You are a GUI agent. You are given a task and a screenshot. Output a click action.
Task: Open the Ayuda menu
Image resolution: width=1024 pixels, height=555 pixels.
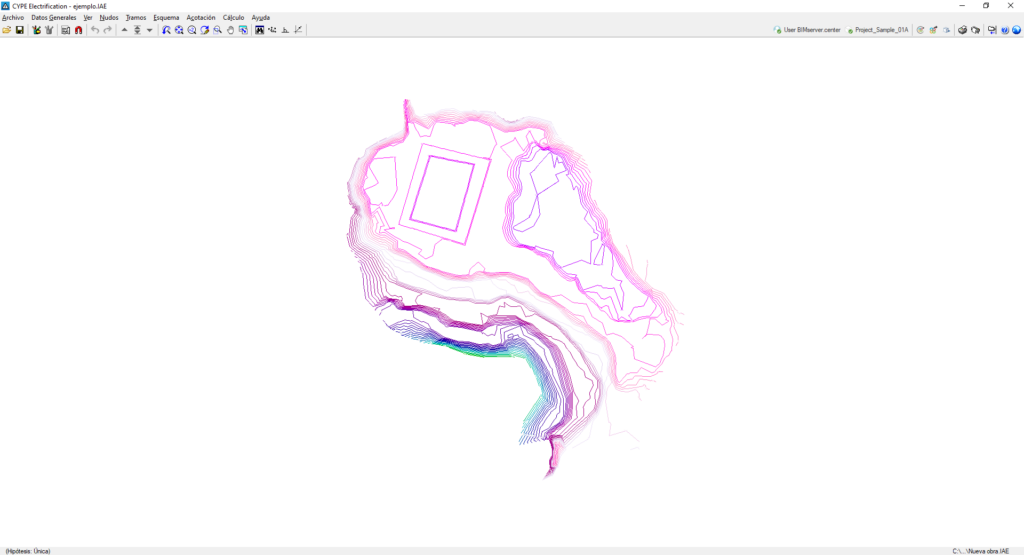(261, 18)
